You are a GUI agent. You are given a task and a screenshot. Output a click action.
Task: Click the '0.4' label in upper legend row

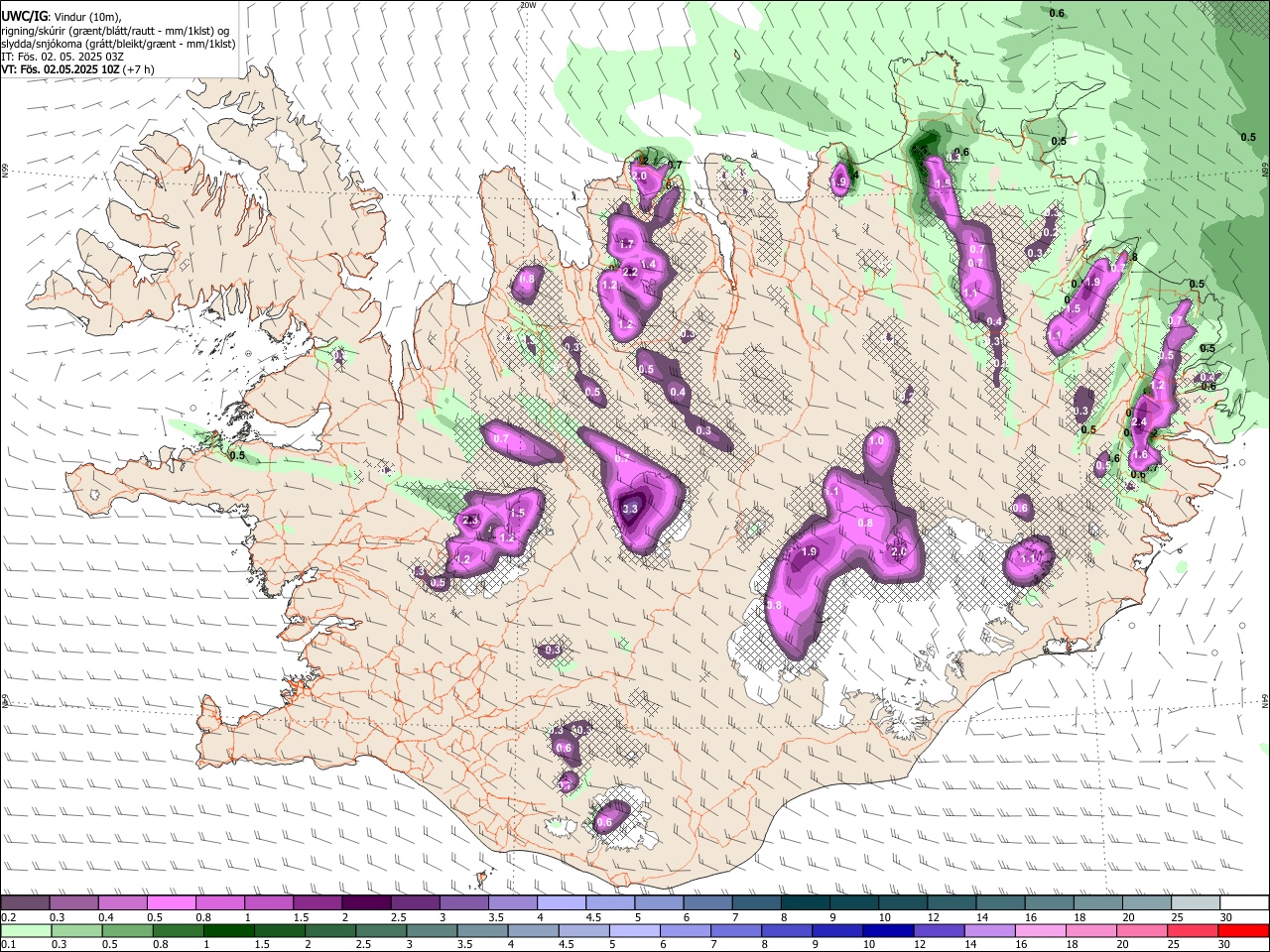tap(105, 917)
